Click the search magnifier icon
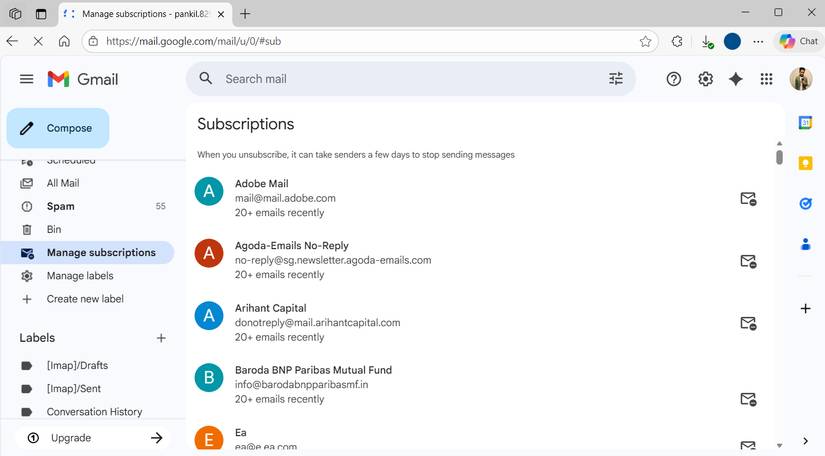The height and width of the screenshot is (456, 825). (x=206, y=79)
